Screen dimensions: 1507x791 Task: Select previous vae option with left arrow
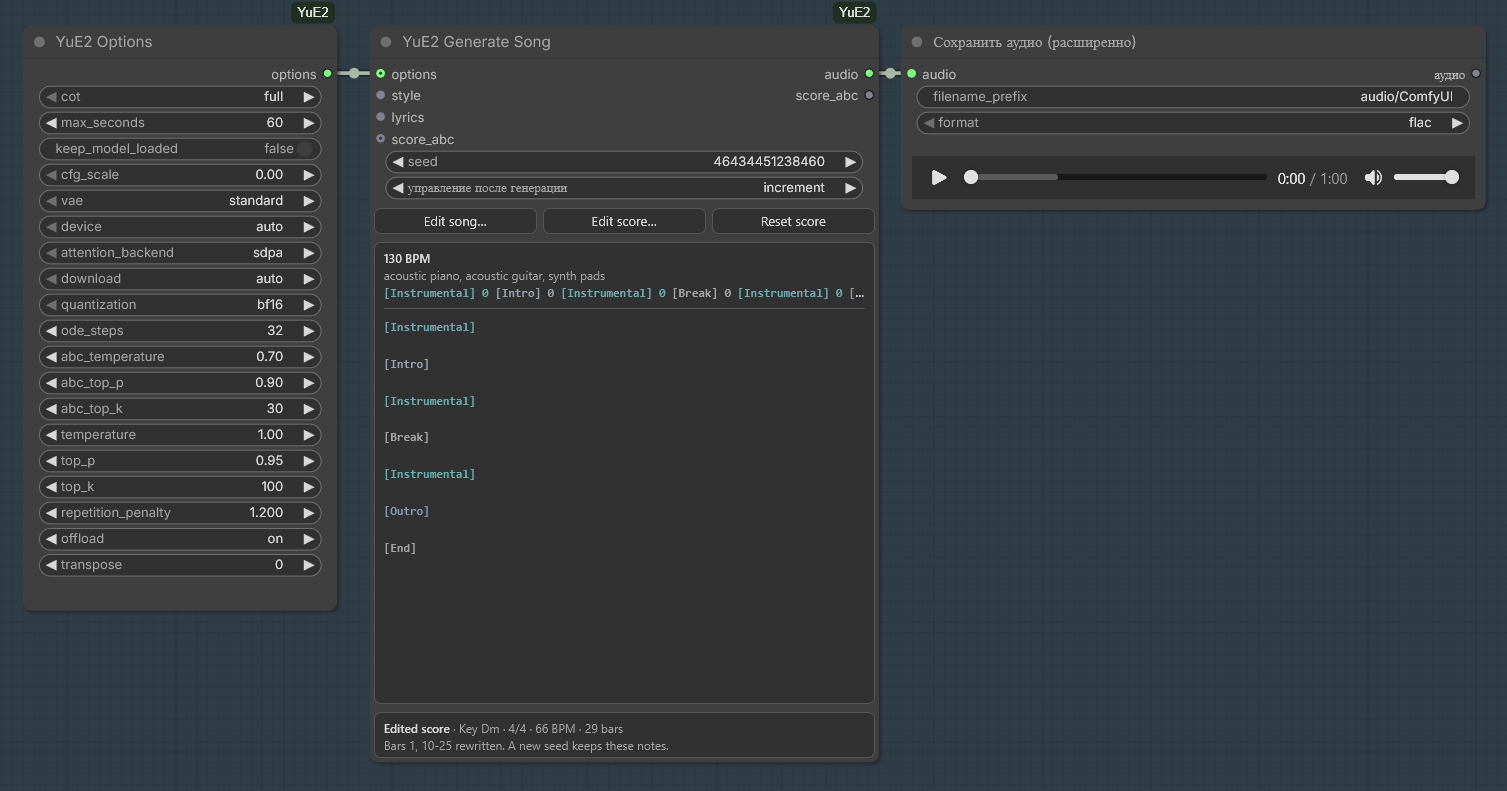50,201
